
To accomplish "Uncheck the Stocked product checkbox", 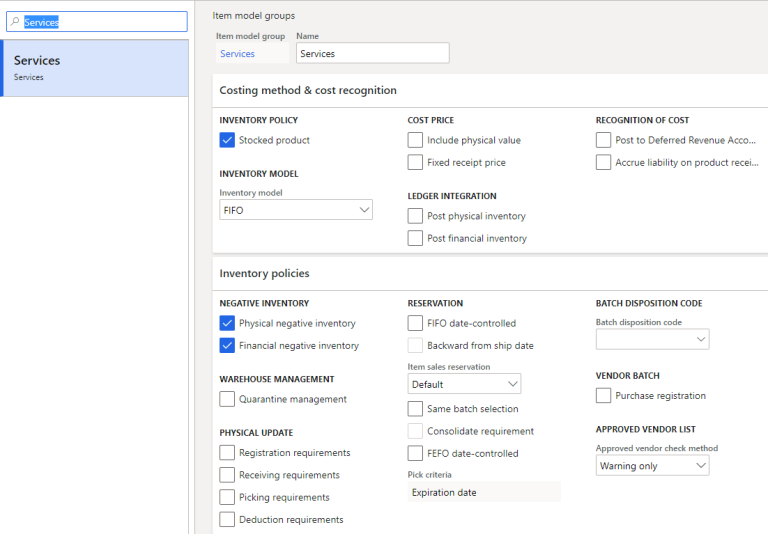I will [x=227, y=141].
